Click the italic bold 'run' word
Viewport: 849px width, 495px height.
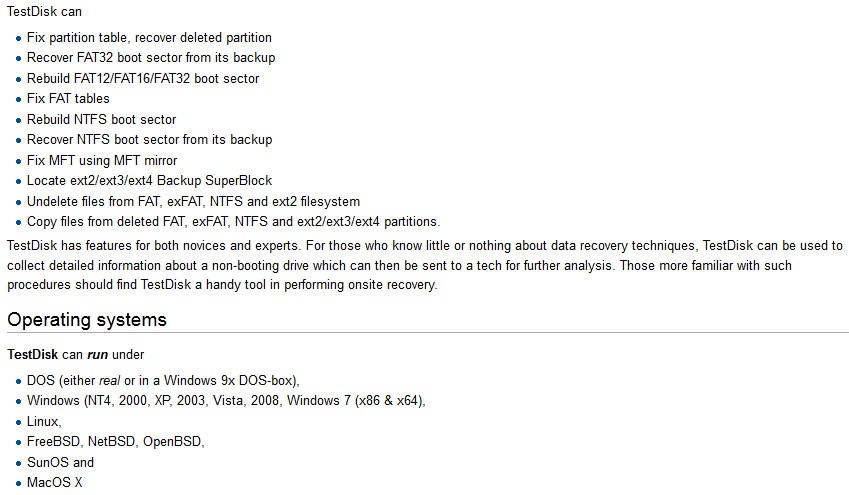[x=97, y=355]
